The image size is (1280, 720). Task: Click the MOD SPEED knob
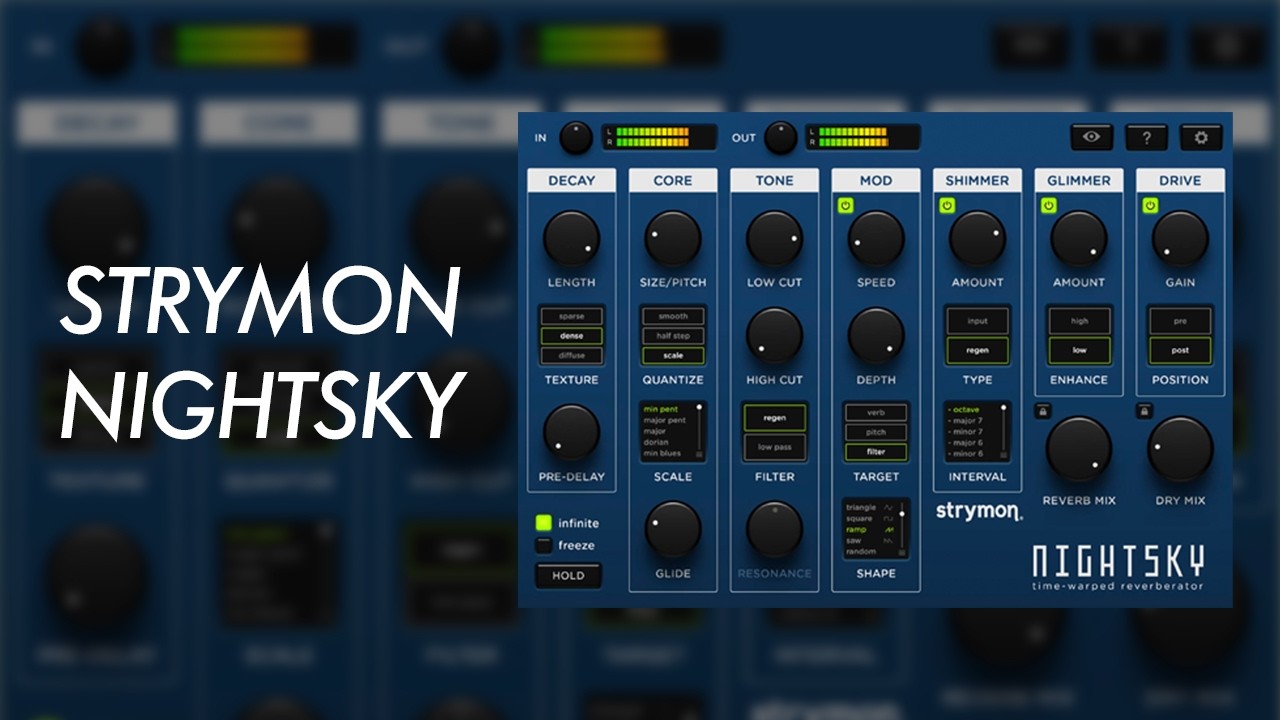coord(876,239)
